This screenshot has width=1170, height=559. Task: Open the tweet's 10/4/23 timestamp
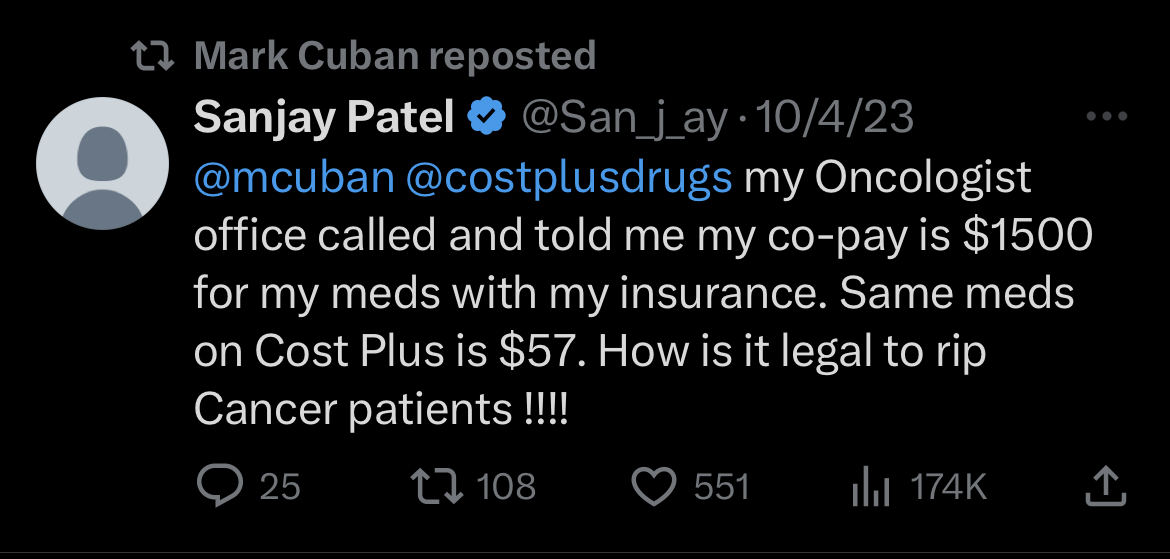(834, 118)
